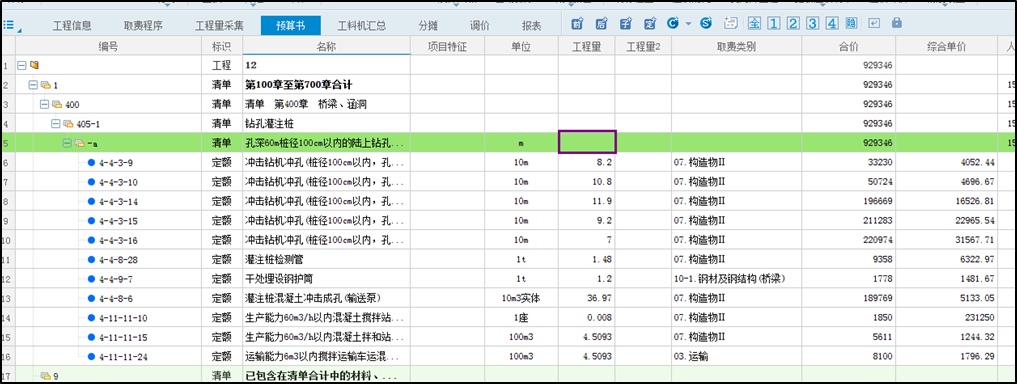The height and width of the screenshot is (384, 1017).
Task: Click the 项目特征 column header
Action: pos(448,47)
